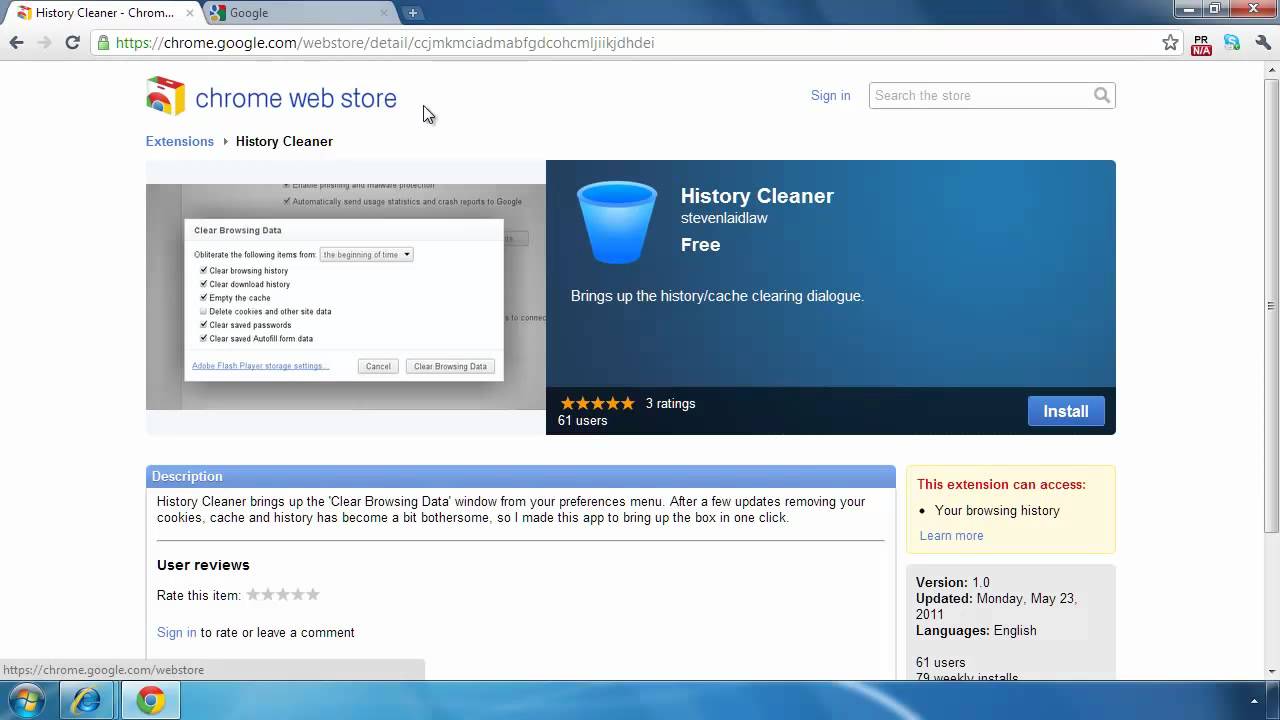Screen dimensions: 1280x720
Task: Click the extension screenshot preview image
Action: tap(346, 297)
